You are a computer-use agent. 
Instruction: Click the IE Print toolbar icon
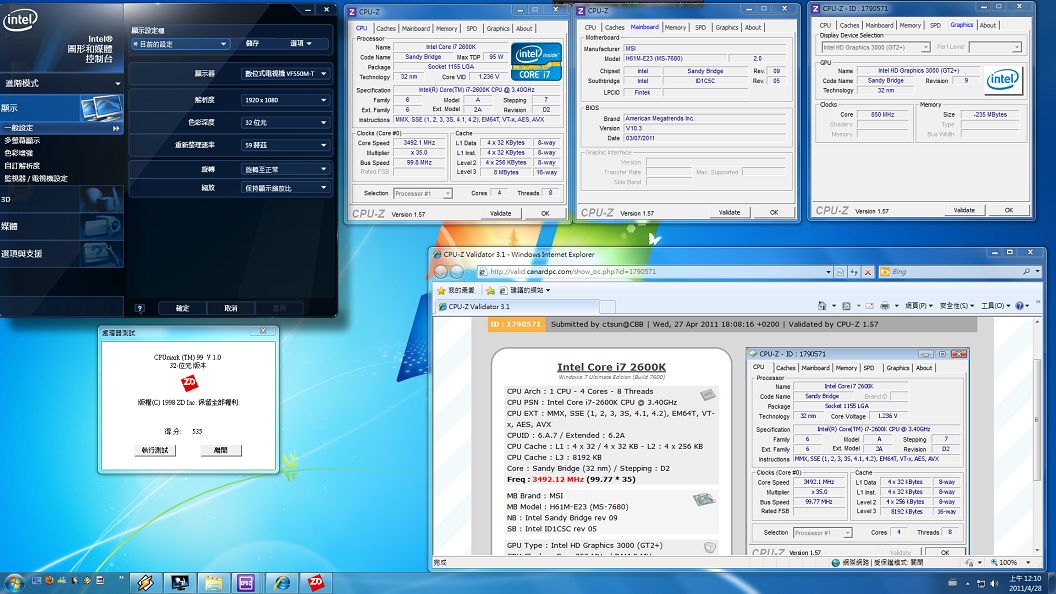(x=884, y=306)
